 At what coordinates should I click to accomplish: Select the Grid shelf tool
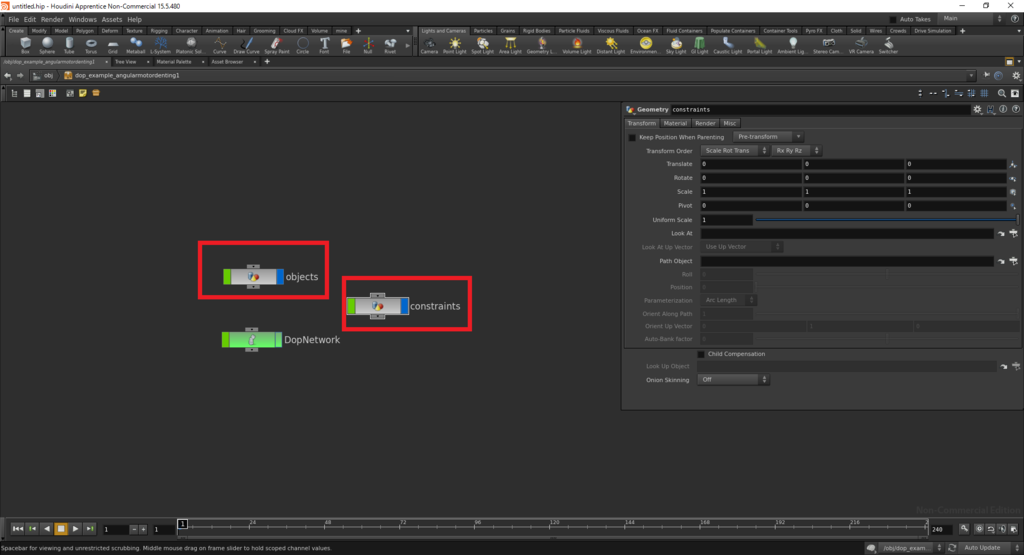point(113,45)
